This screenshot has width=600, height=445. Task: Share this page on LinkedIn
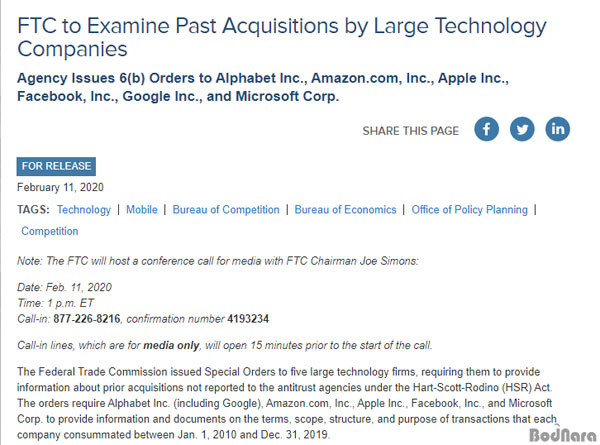click(558, 129)
